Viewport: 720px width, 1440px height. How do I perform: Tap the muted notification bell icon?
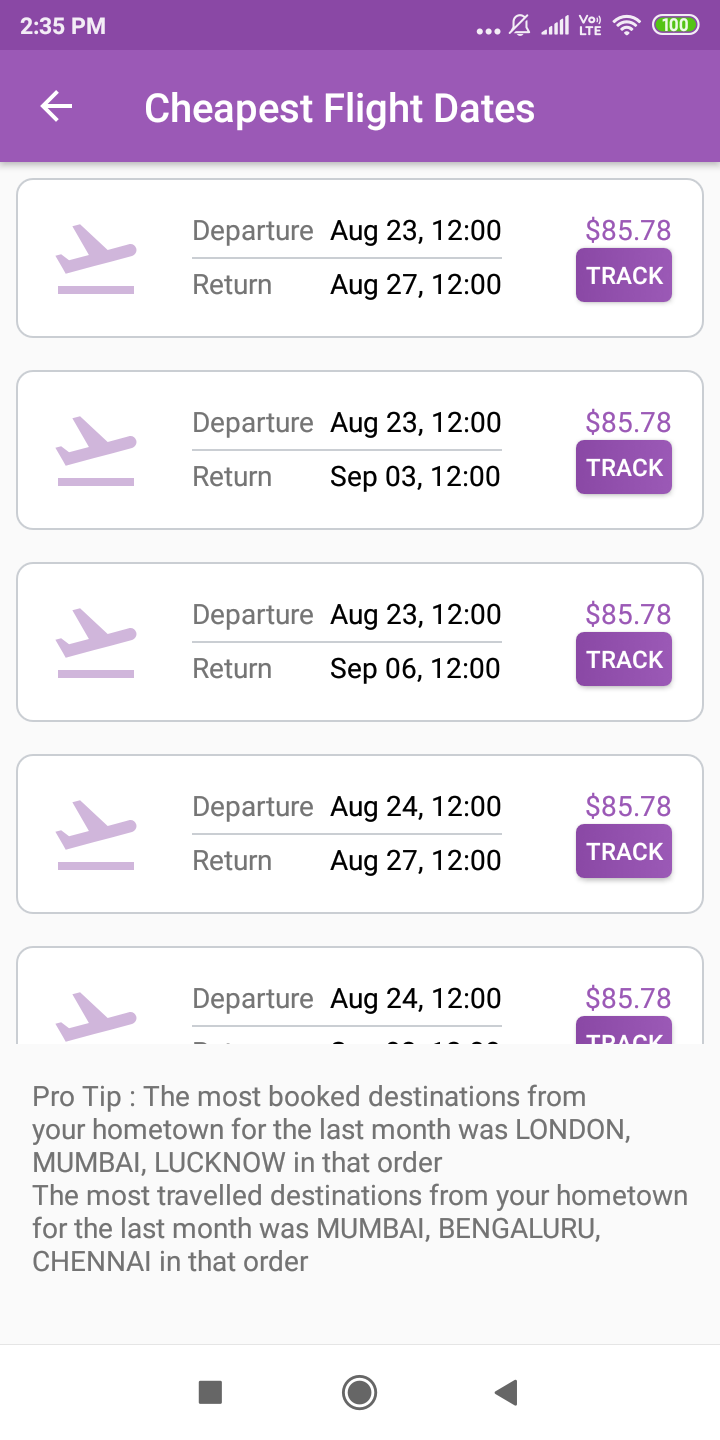(520, 26)
